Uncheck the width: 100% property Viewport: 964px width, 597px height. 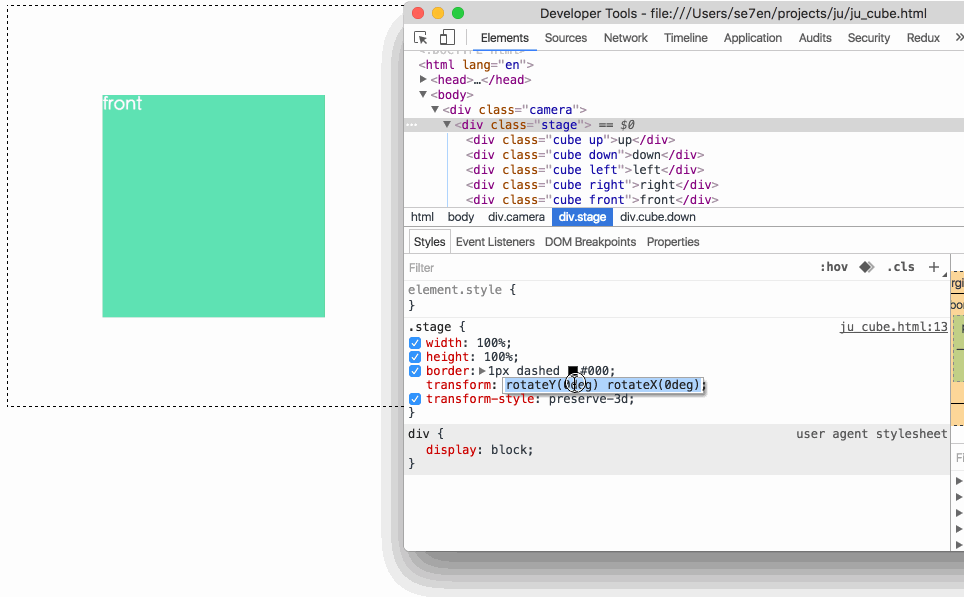click(414, 342)
